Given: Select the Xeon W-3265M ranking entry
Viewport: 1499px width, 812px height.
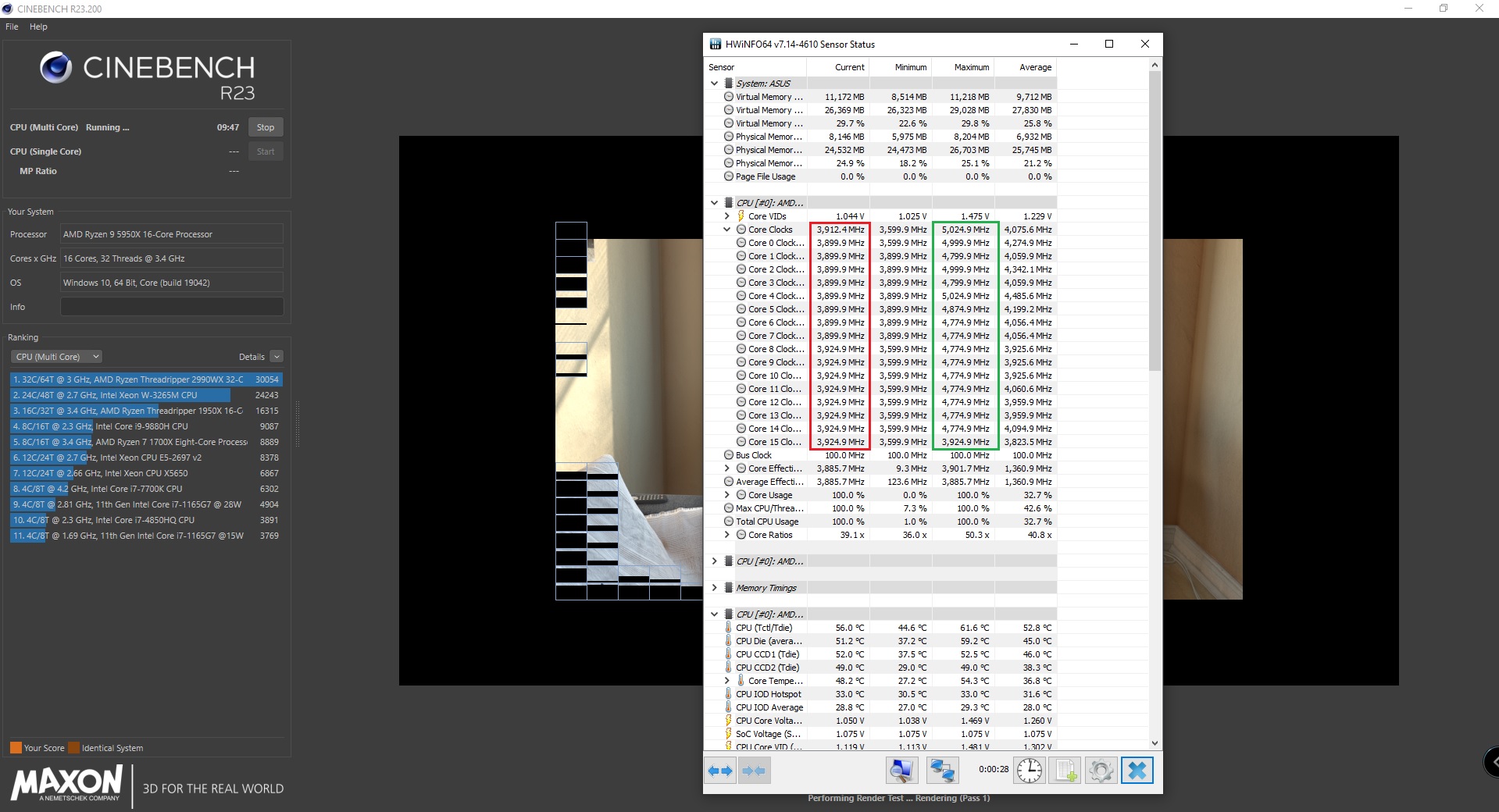Looking at the screenshot, I should tap(146, 395).
